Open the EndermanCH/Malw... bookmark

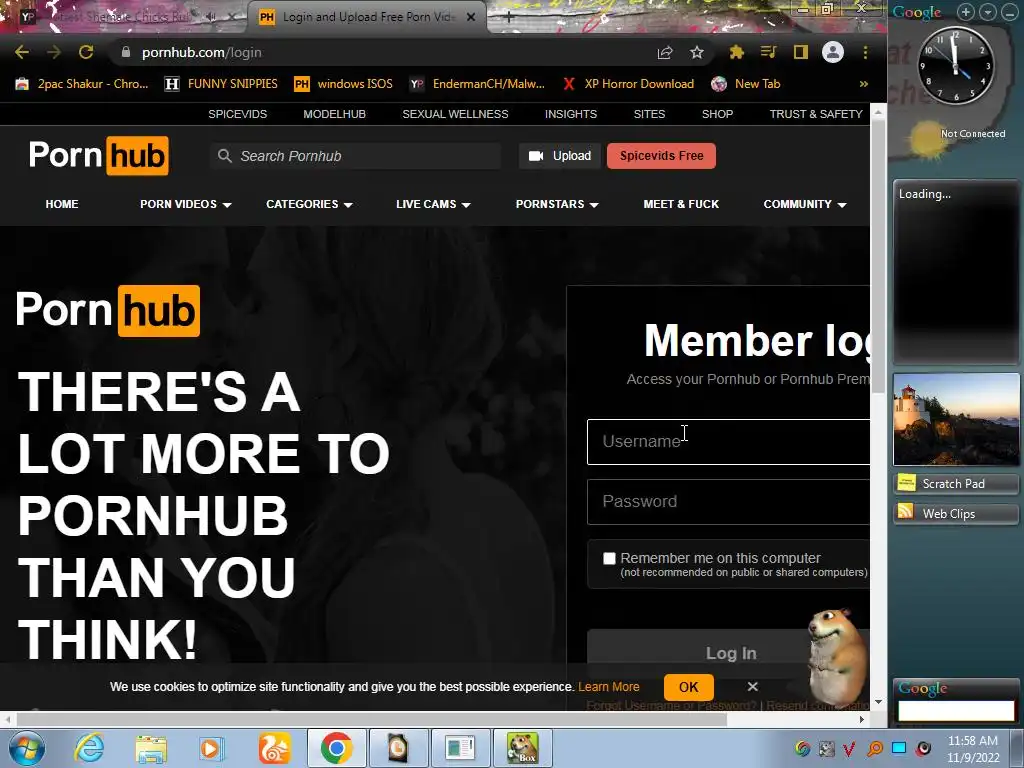[477, 84]
